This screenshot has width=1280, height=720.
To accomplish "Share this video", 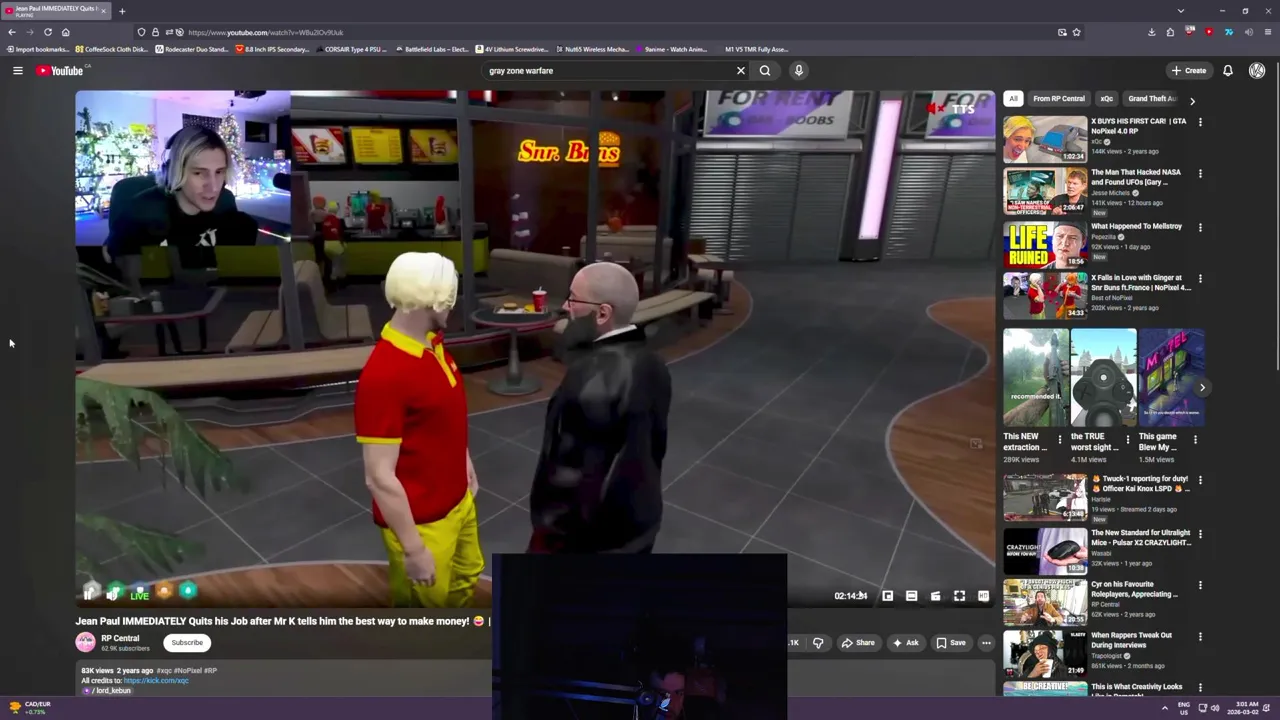I will click(x=858, y=643).
